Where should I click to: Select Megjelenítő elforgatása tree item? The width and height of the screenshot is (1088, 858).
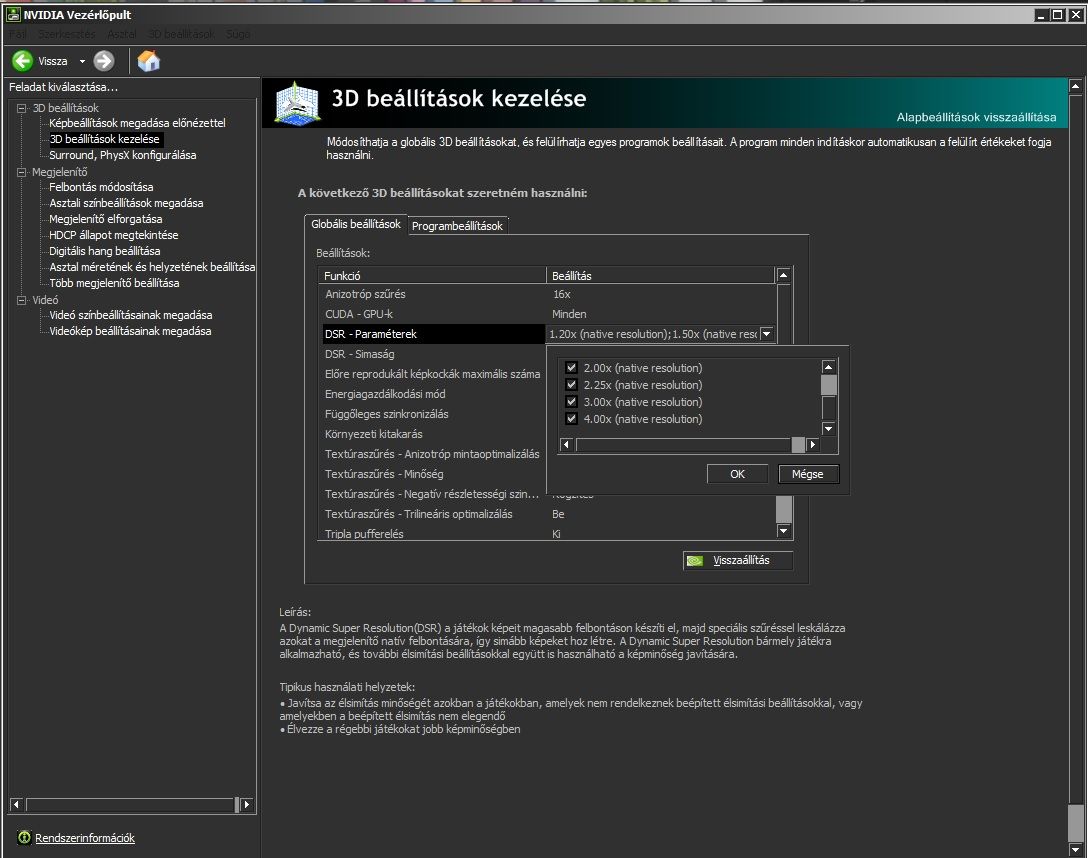(x=105, y=218)
